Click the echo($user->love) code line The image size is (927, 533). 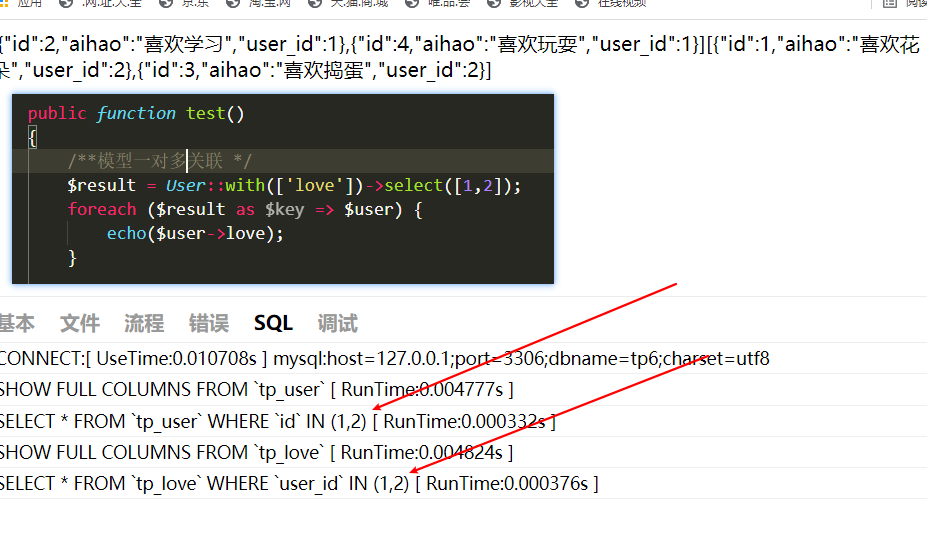(195, 233)
